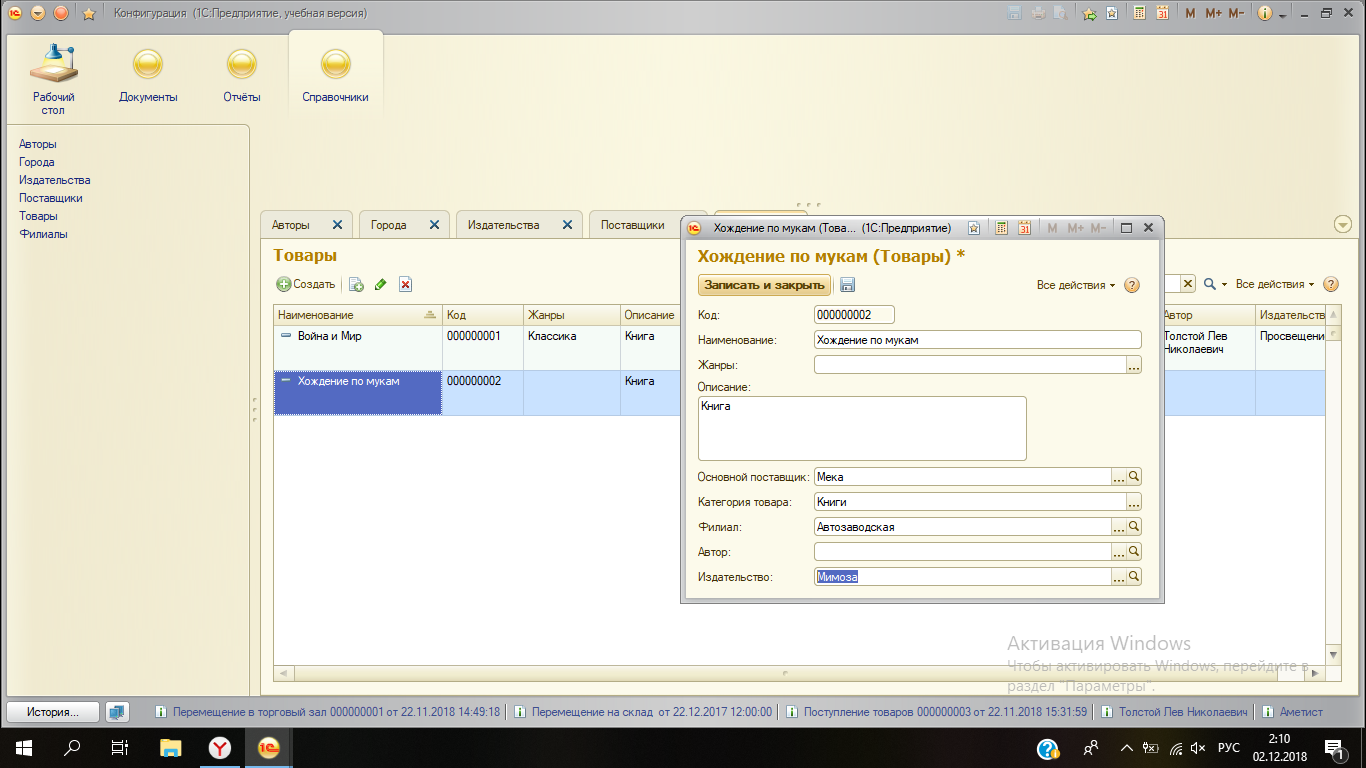
Task: Open the Info (i) icon in main title bar
Action: pyautogui.click(x=1264, y=14)
